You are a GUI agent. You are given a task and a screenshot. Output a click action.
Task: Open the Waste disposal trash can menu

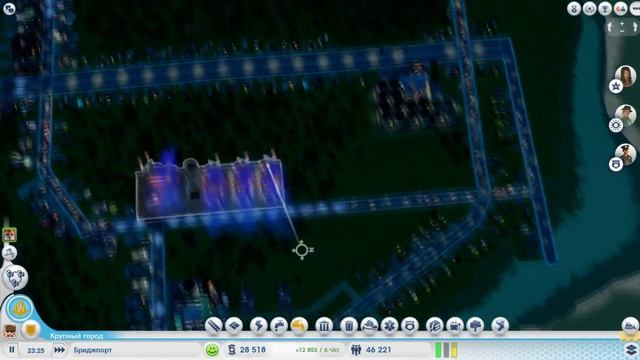(349, 326)
